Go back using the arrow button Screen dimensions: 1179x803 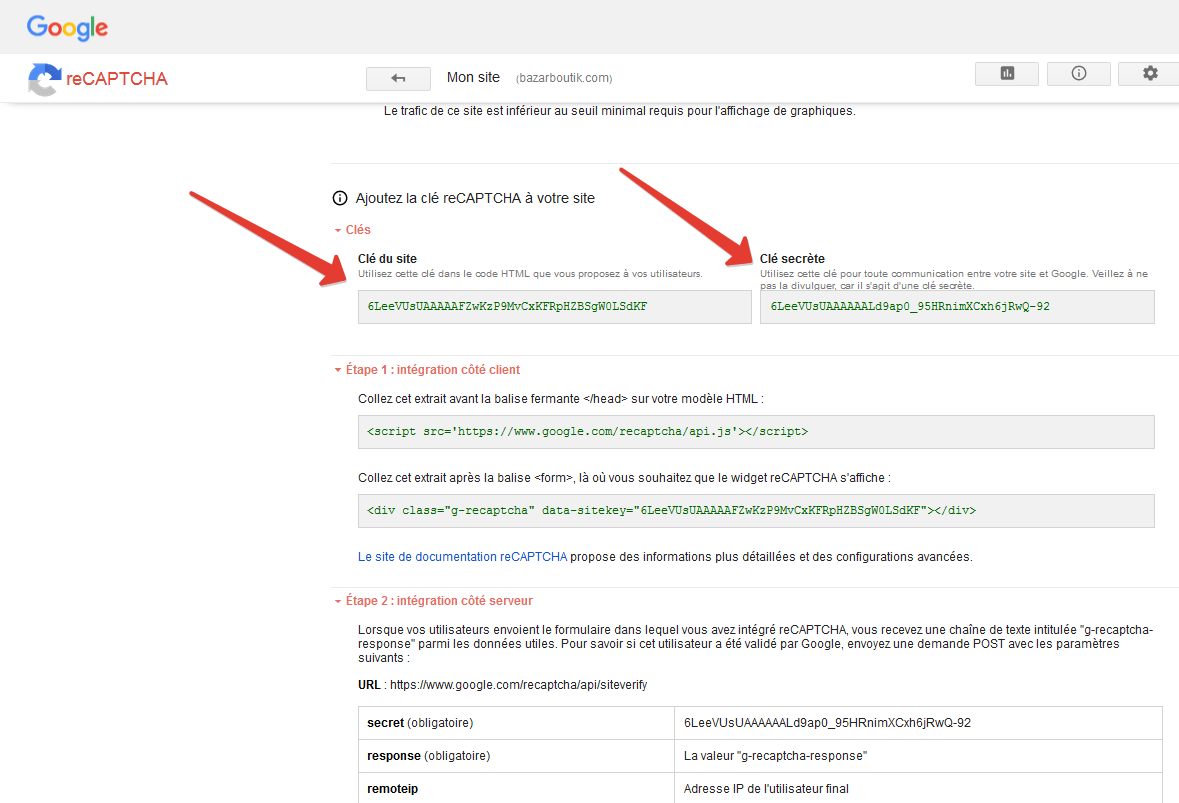point(398,78)
